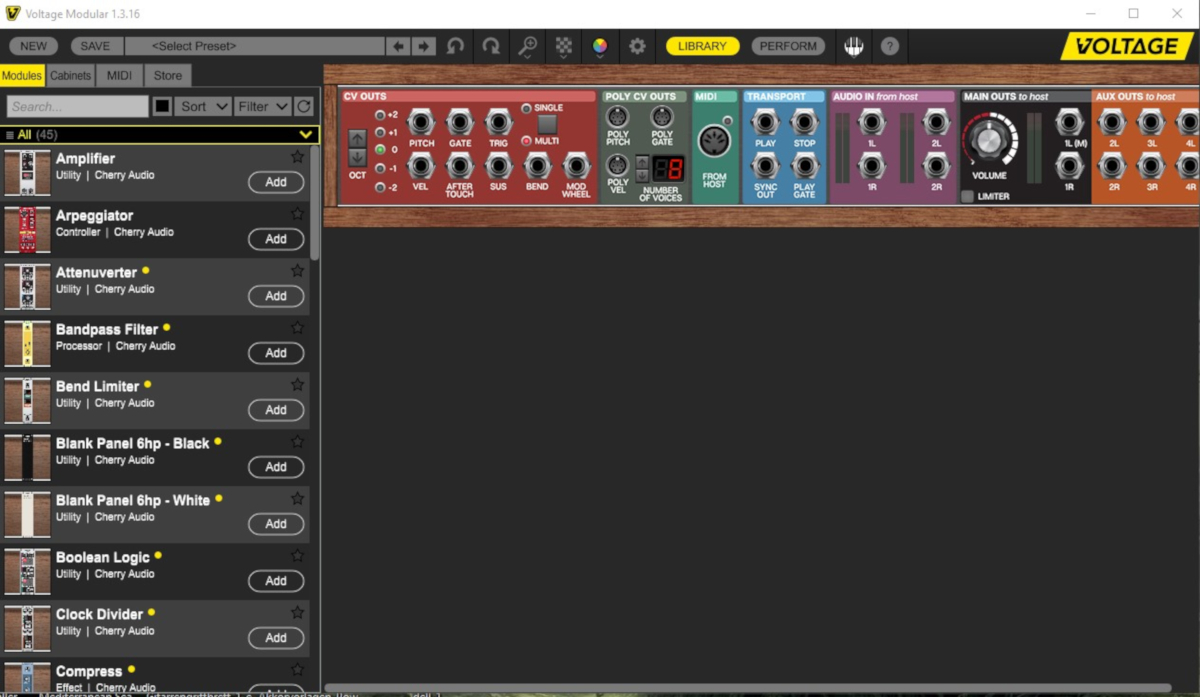1200x697 pixels.
Task: Click the SAVE button
Action: pyautogui.click(x=95, y=46)
